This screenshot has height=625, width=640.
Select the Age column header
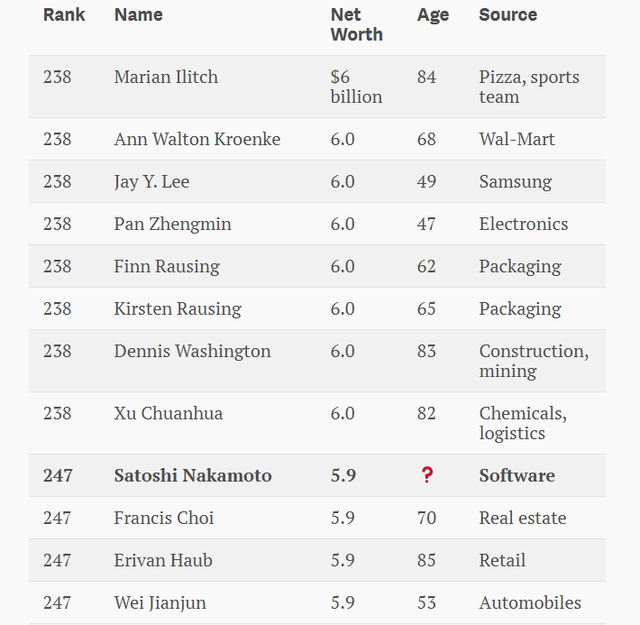[433, 16]
